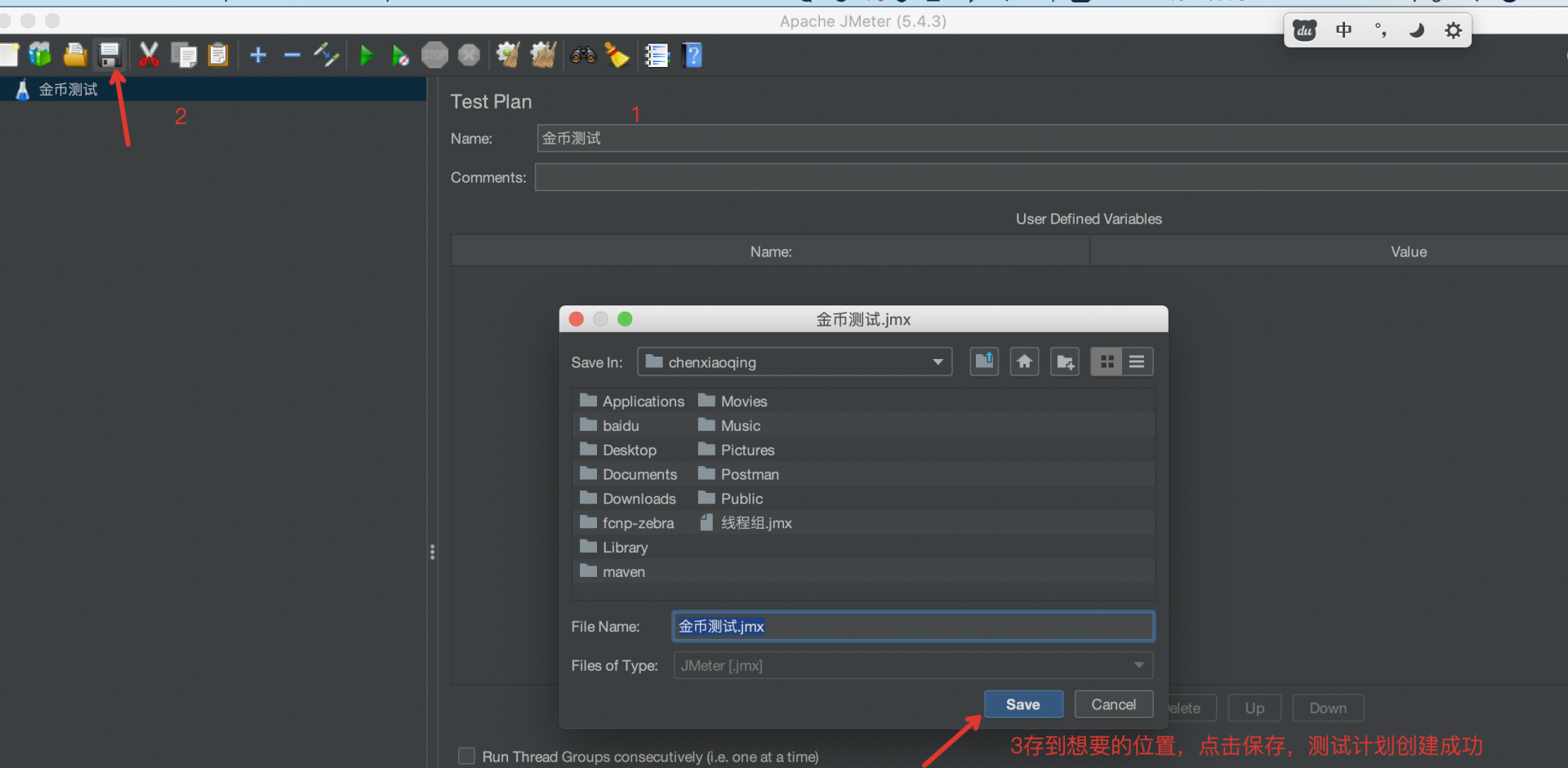Click the Down button below variables table
The width and height of the screenshot is (1568, 768).
(1328, 708)
